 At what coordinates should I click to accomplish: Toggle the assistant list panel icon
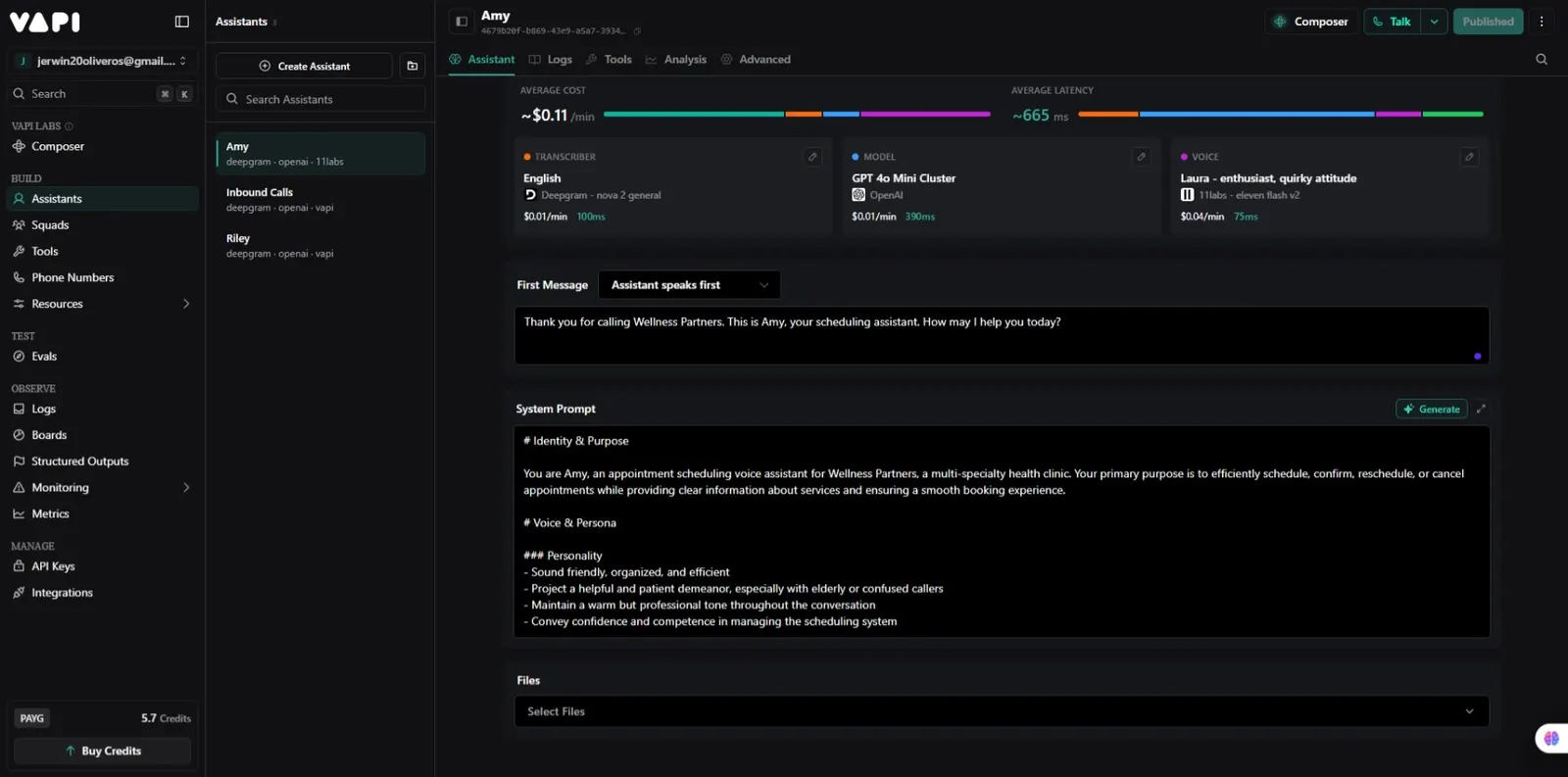point(462,22)
